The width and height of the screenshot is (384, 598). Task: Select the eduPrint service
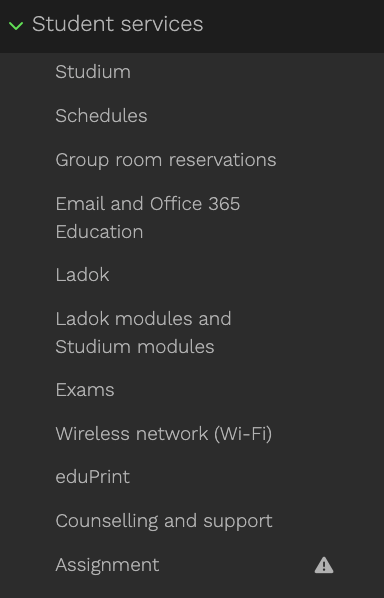click(93, 477)
